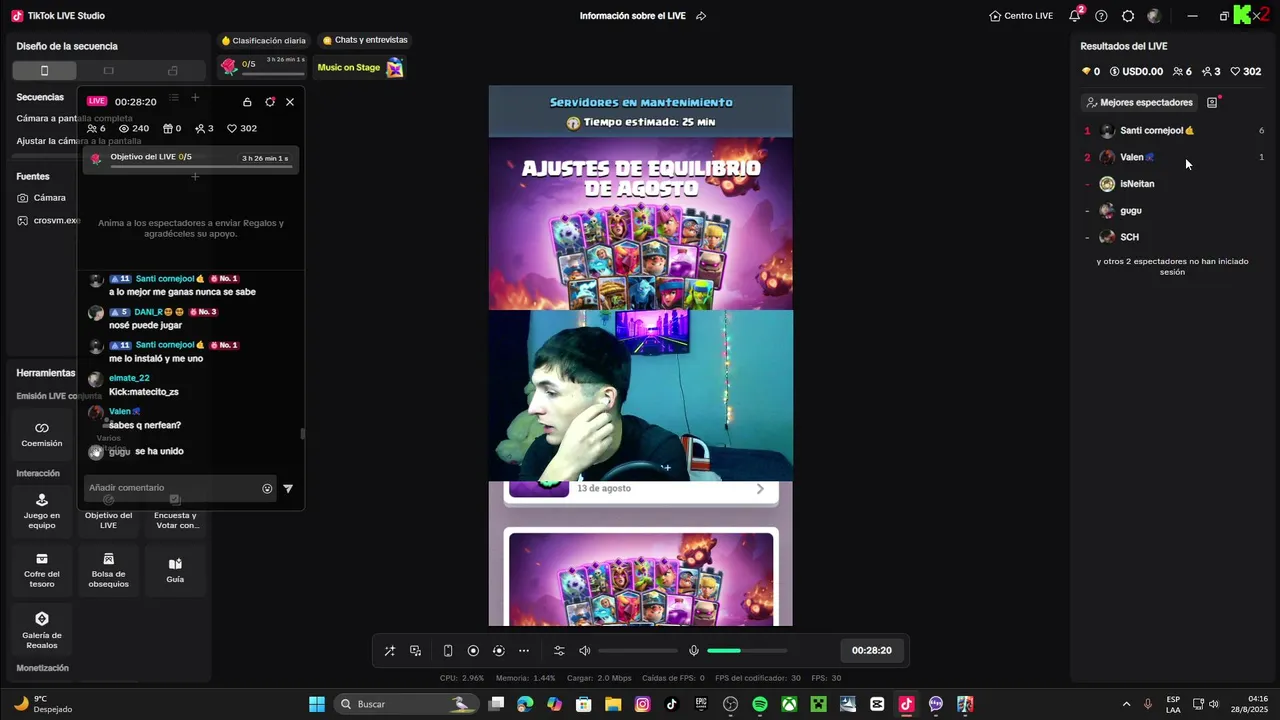Open notifications bell with badge 2
Image resolution: width=1280 pixels, height=720 pixels.
tap(1075, 16)
